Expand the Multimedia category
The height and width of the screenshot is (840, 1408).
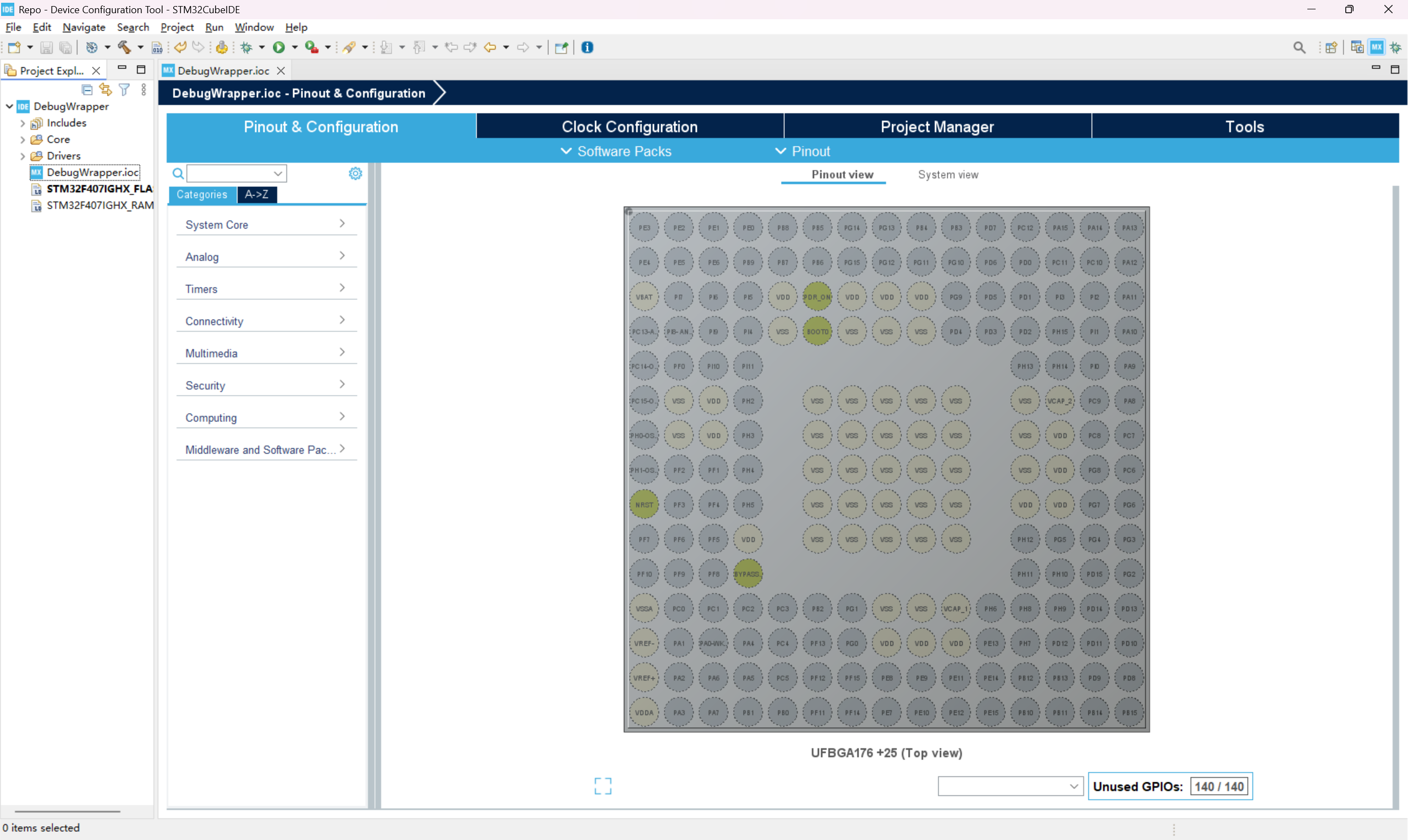point(266,354)
